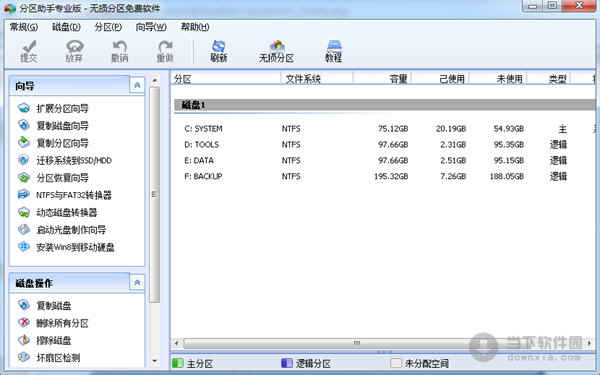Choose 擦除磁盘 disk operation
Image resolution: width=600 pixels, height=375 pixels.
(54, 341)
